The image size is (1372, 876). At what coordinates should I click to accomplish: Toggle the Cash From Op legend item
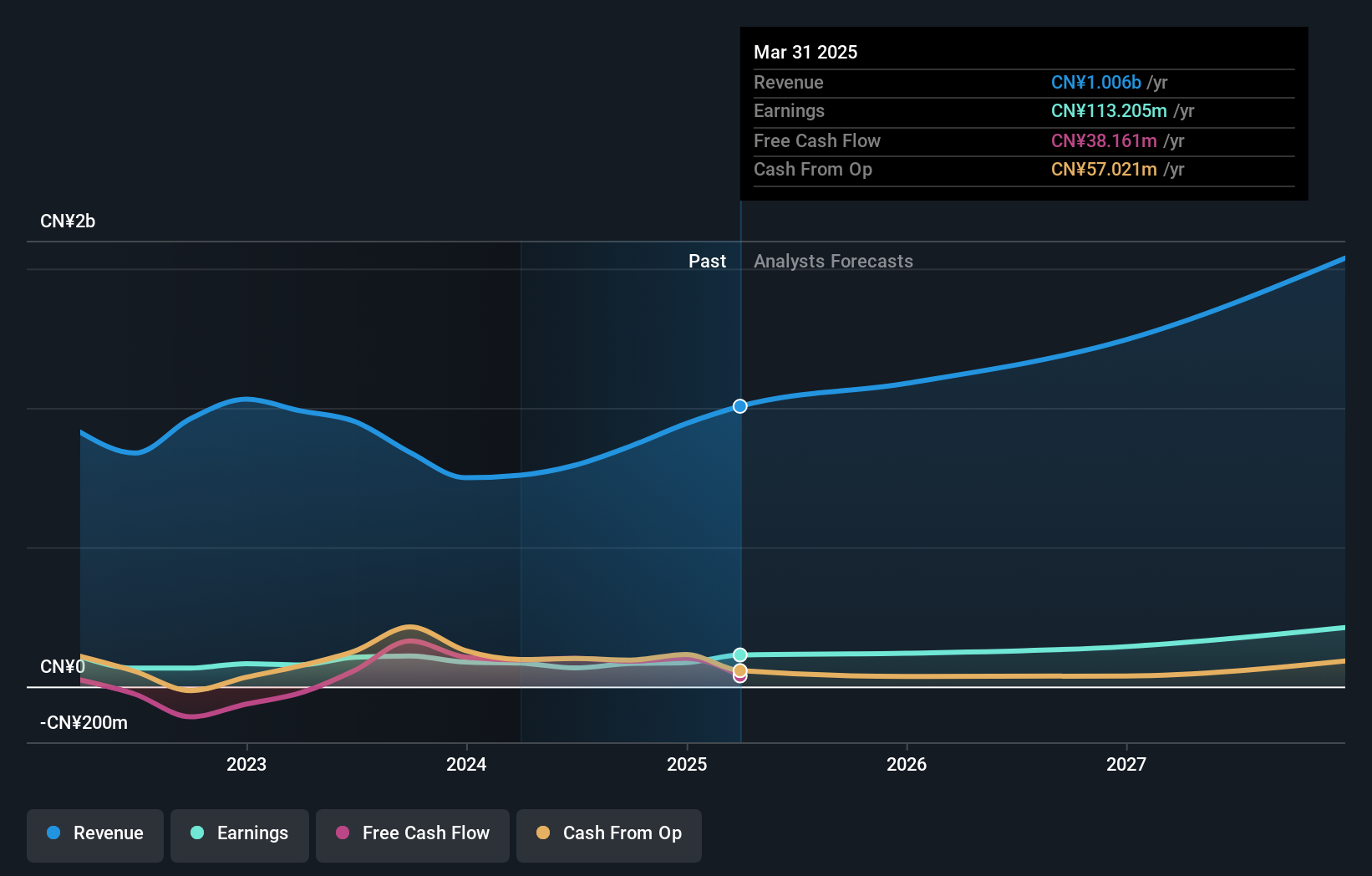(609, 833)
